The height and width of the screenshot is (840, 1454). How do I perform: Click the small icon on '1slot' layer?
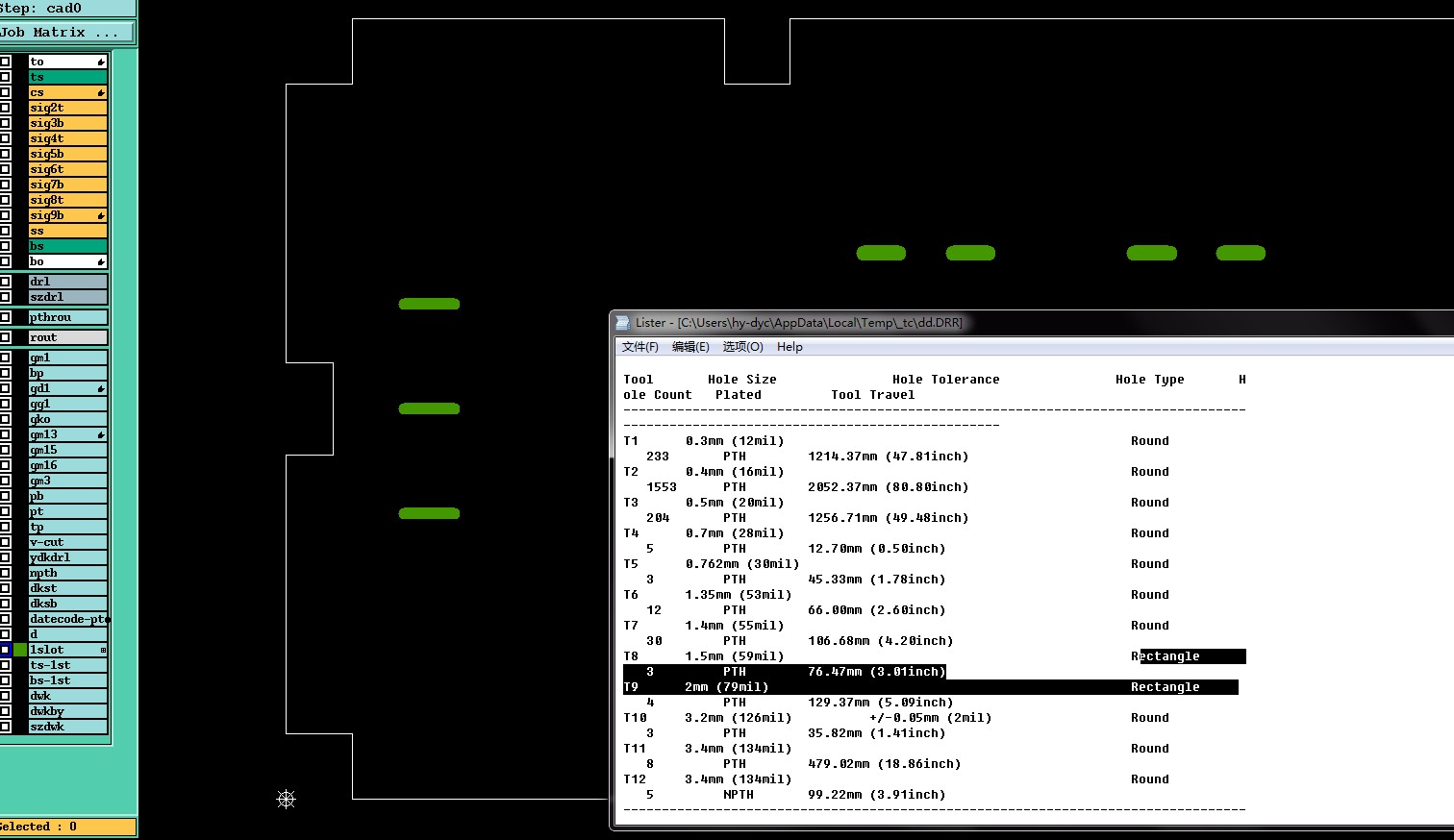click(103, 650)
